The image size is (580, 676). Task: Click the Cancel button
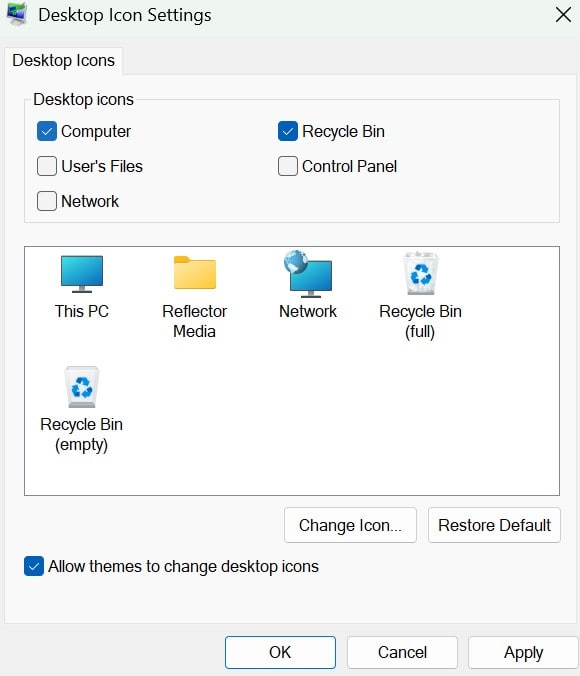click(x=402, y=652)
